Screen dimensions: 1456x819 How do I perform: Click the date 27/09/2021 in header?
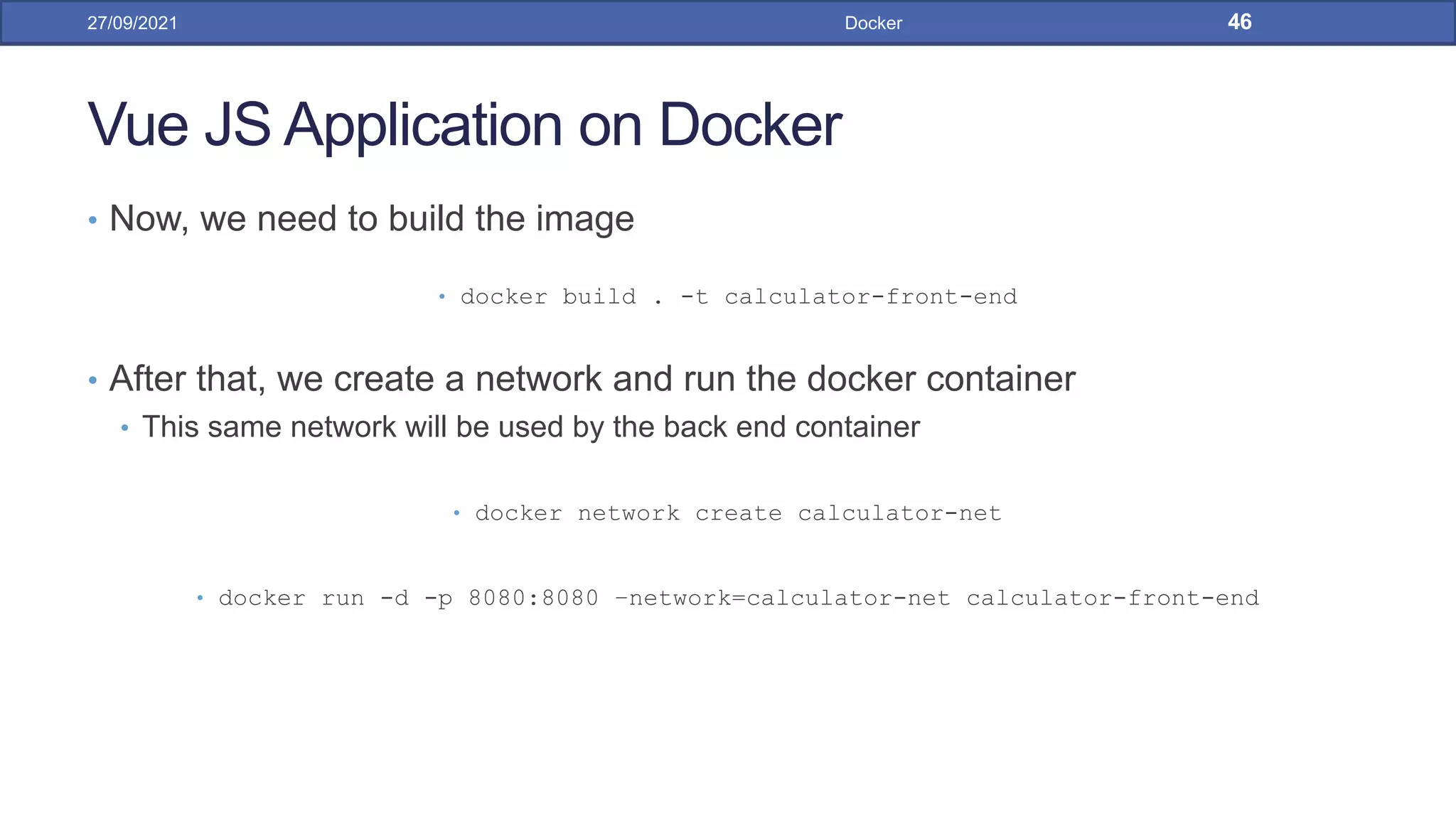tap(132, 23)
